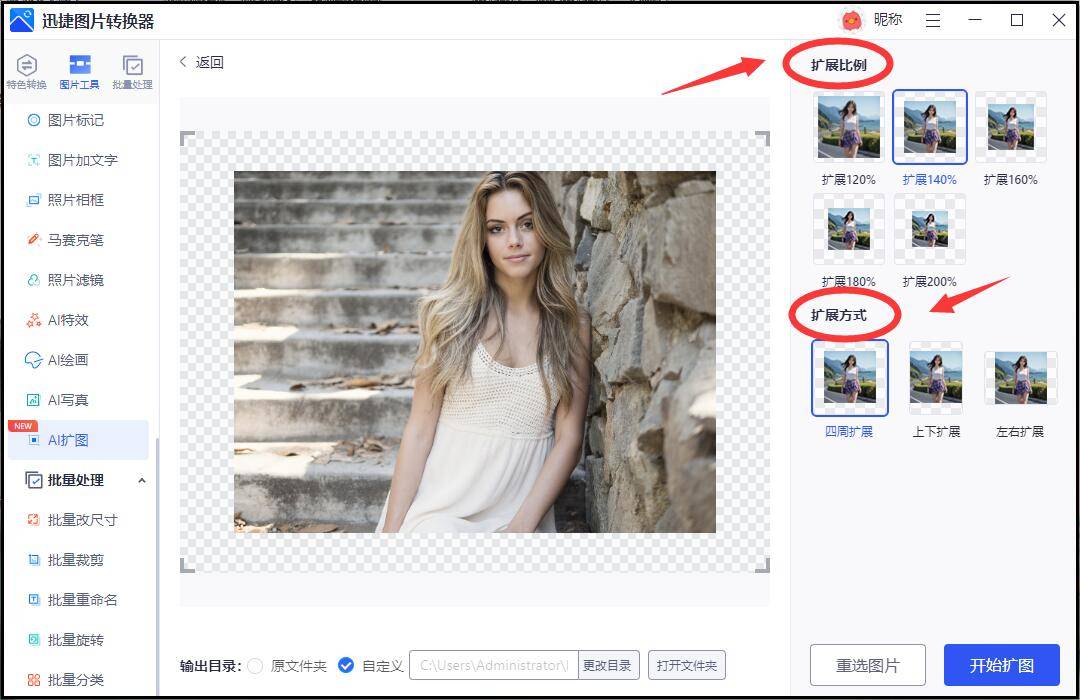Open the 照片滤镜 tool icon
The image size is (1080, 700).
(34, 280)
